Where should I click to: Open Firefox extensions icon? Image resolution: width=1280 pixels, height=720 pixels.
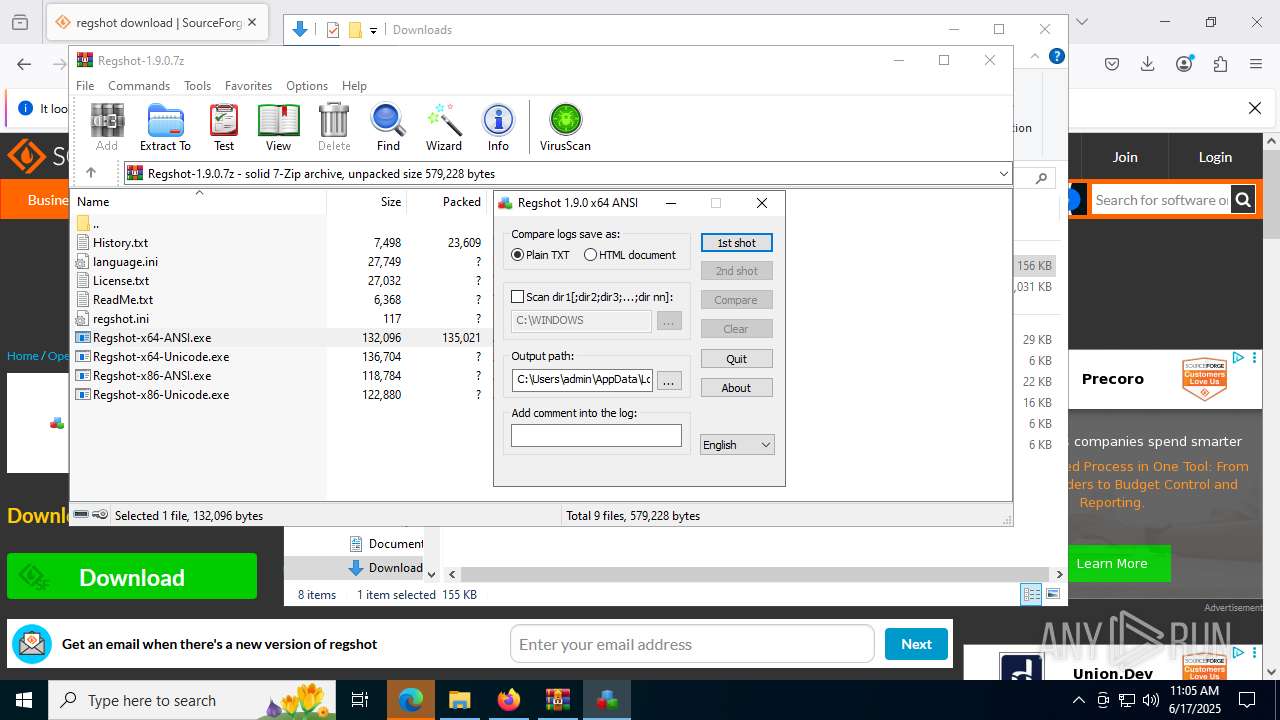pos(1220,64)
